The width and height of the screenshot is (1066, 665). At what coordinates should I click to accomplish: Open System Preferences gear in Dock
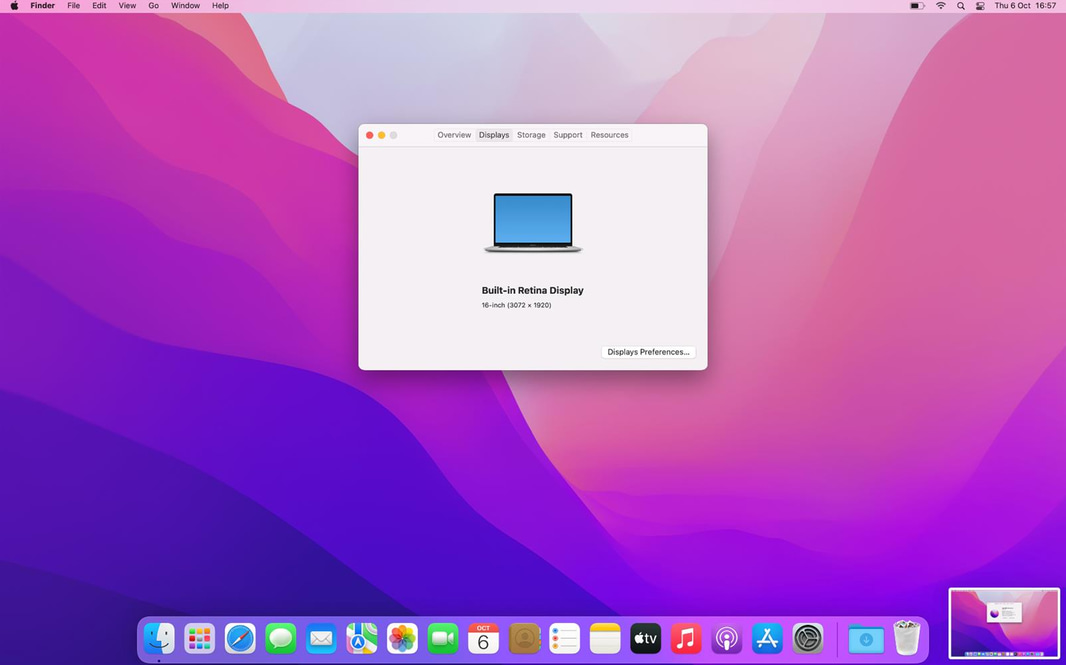pyautogui.click(x=808, y=638)
